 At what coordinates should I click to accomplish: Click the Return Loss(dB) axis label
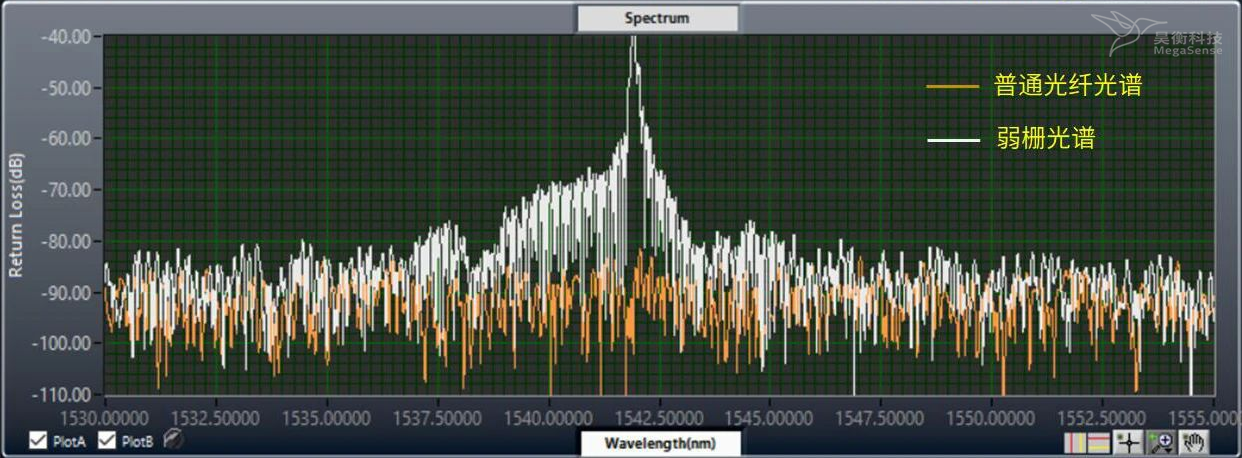point(16,214)
